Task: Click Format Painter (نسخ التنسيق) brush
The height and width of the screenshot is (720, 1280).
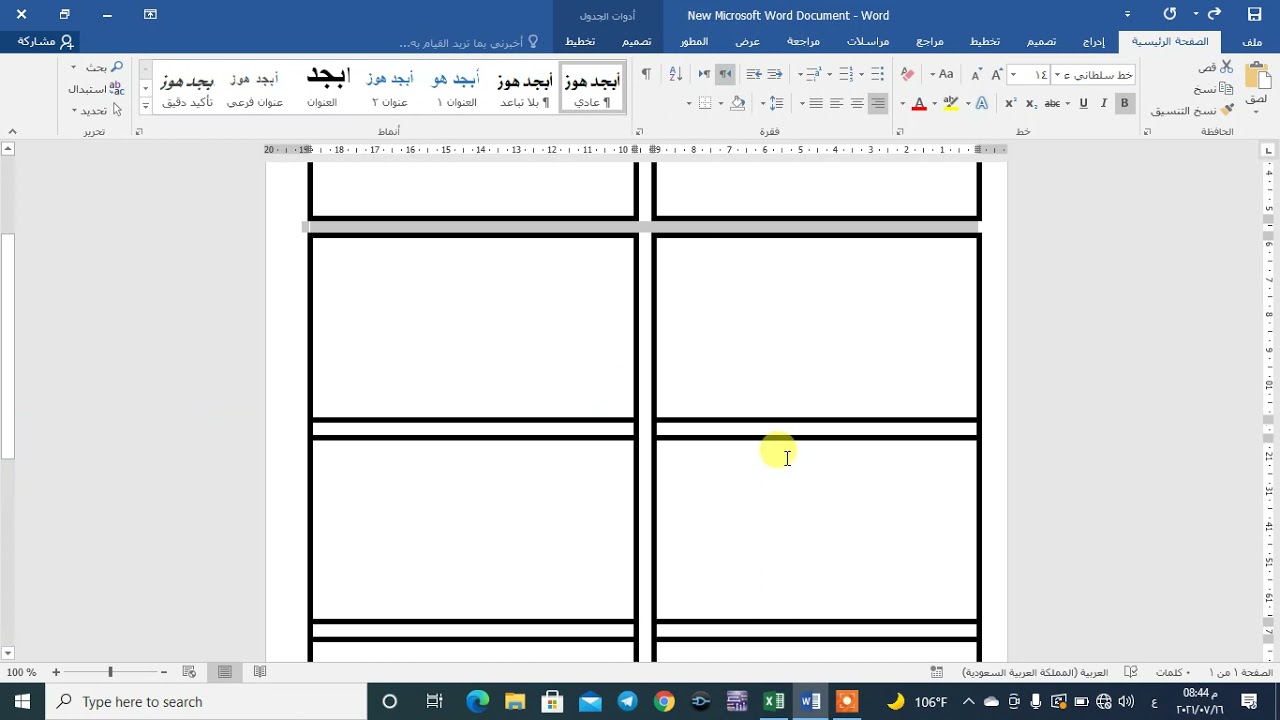Action: coord(1227,110)
